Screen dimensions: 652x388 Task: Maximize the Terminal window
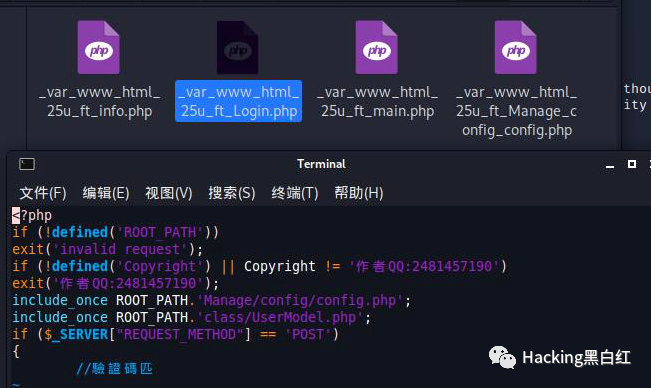[632, 164]
